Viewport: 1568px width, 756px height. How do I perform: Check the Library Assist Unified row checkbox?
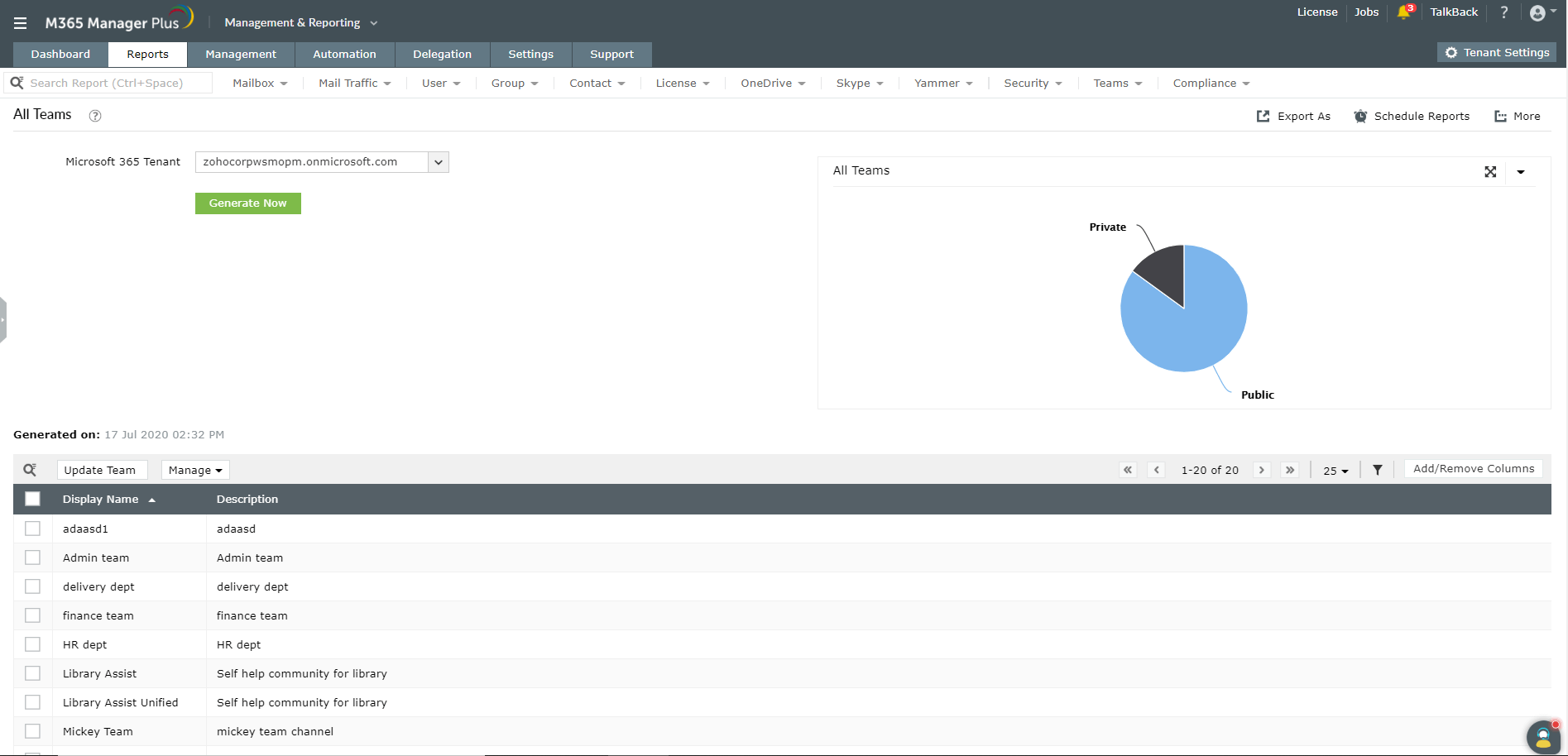(33, 702)
